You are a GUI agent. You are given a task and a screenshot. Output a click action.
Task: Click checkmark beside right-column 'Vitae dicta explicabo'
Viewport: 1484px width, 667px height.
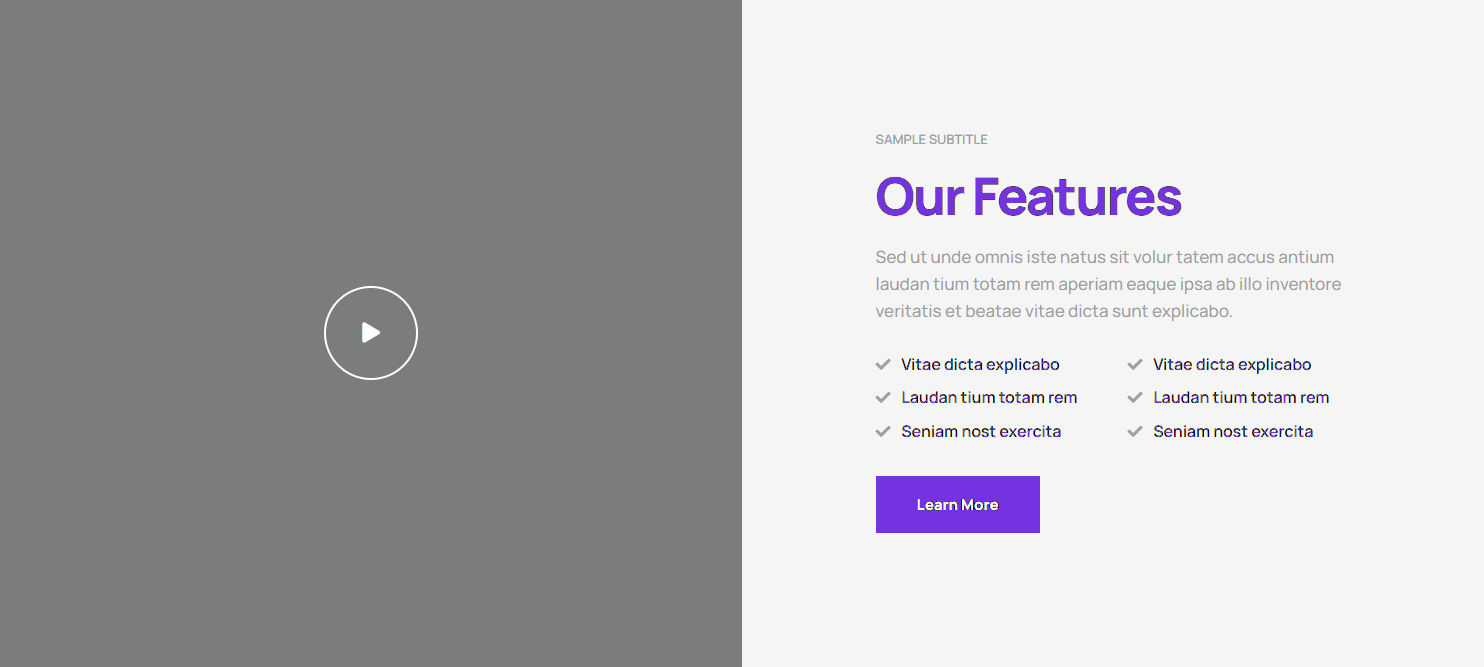pyautogui.click(x=1135, y=364)
